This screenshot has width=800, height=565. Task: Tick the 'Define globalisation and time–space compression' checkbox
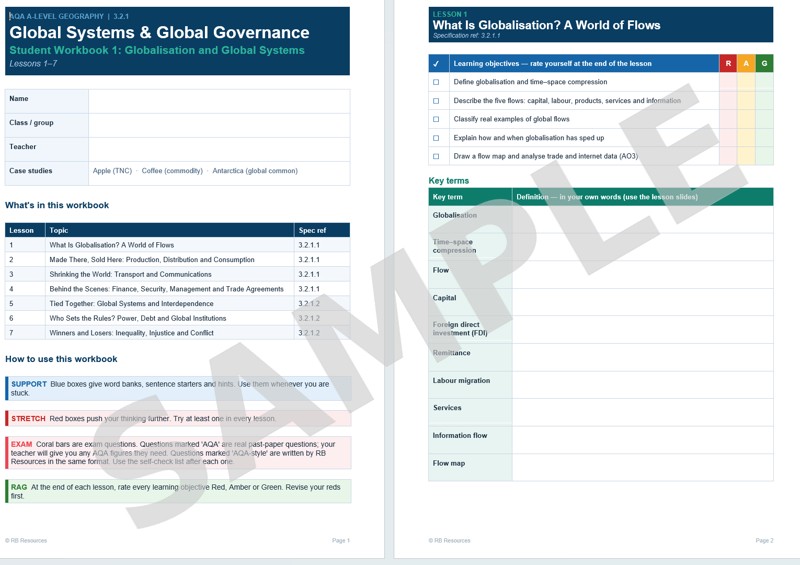(x=436, y=82)
